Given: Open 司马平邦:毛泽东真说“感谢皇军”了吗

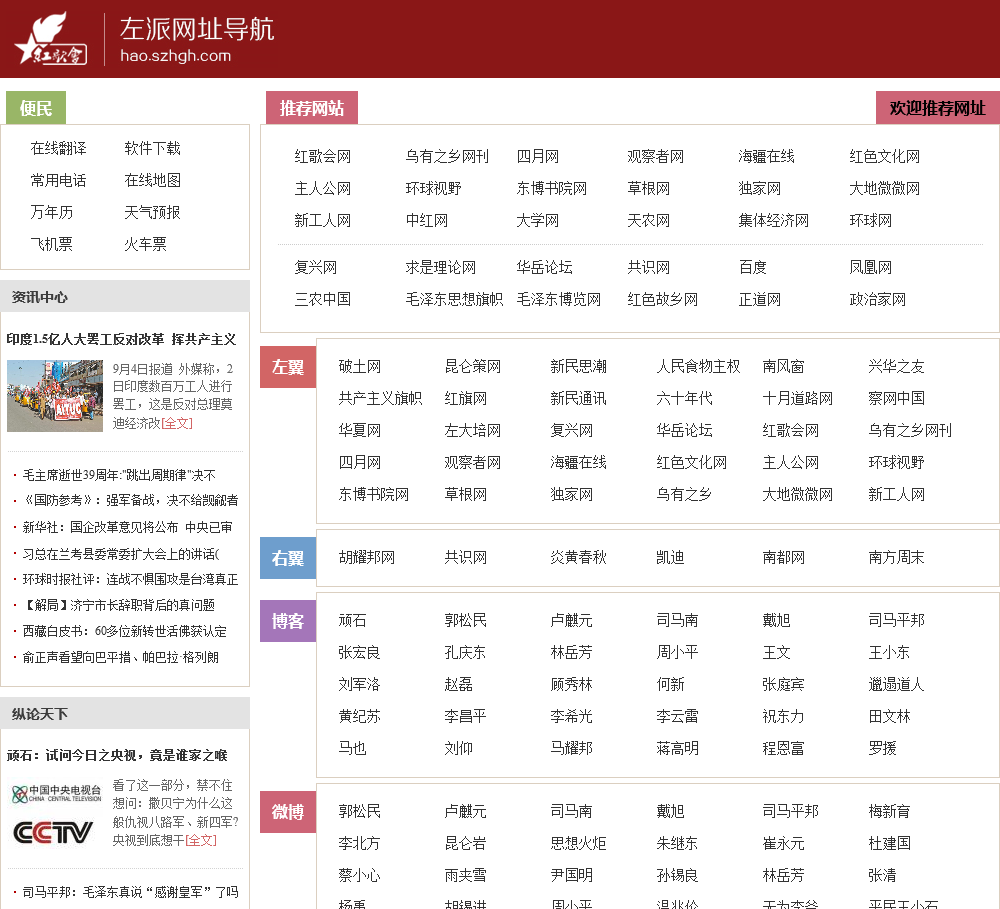Looking at the screenshot, I should (130, 892).
